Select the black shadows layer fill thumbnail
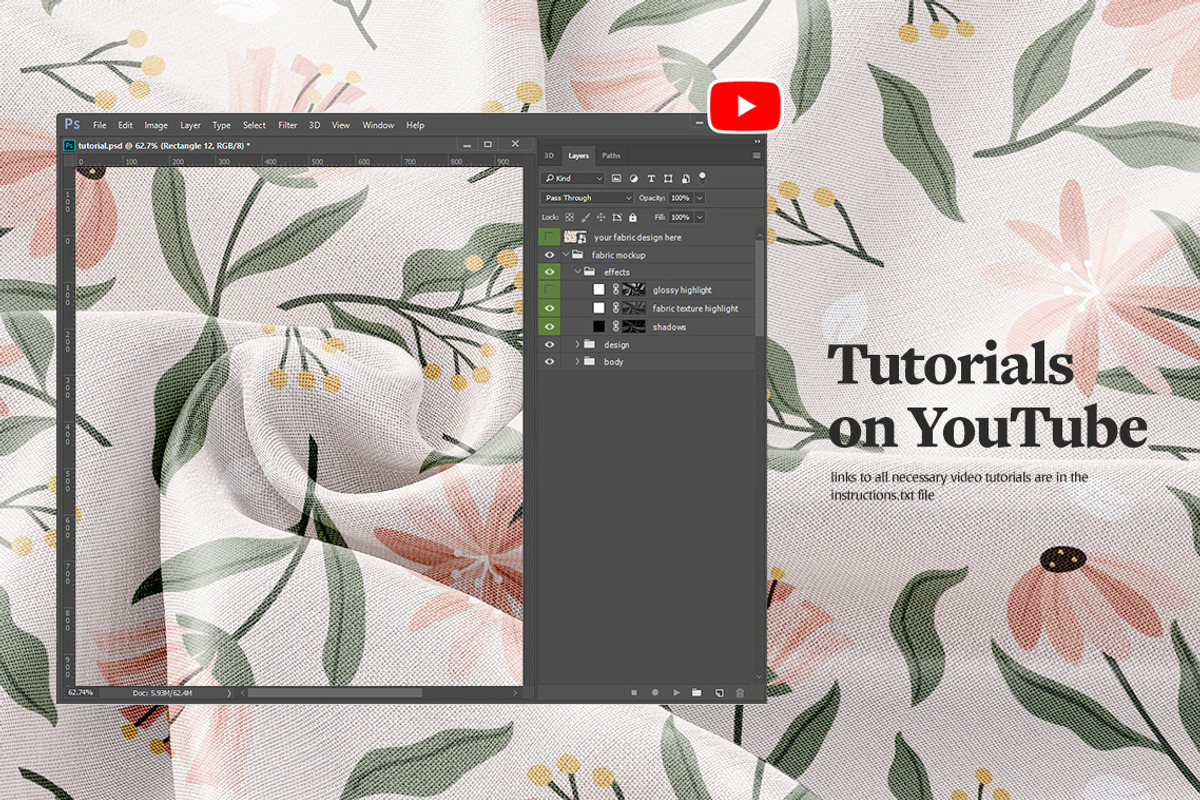 (x=599, y=326)
